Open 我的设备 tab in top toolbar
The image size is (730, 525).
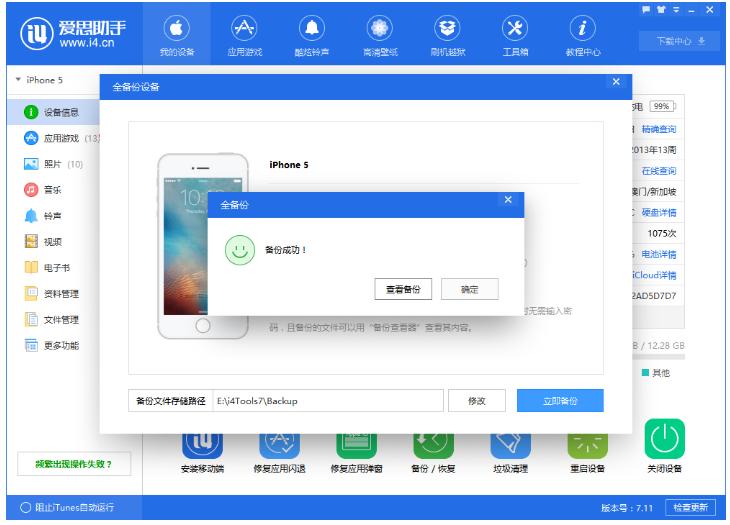click(177, 35)
